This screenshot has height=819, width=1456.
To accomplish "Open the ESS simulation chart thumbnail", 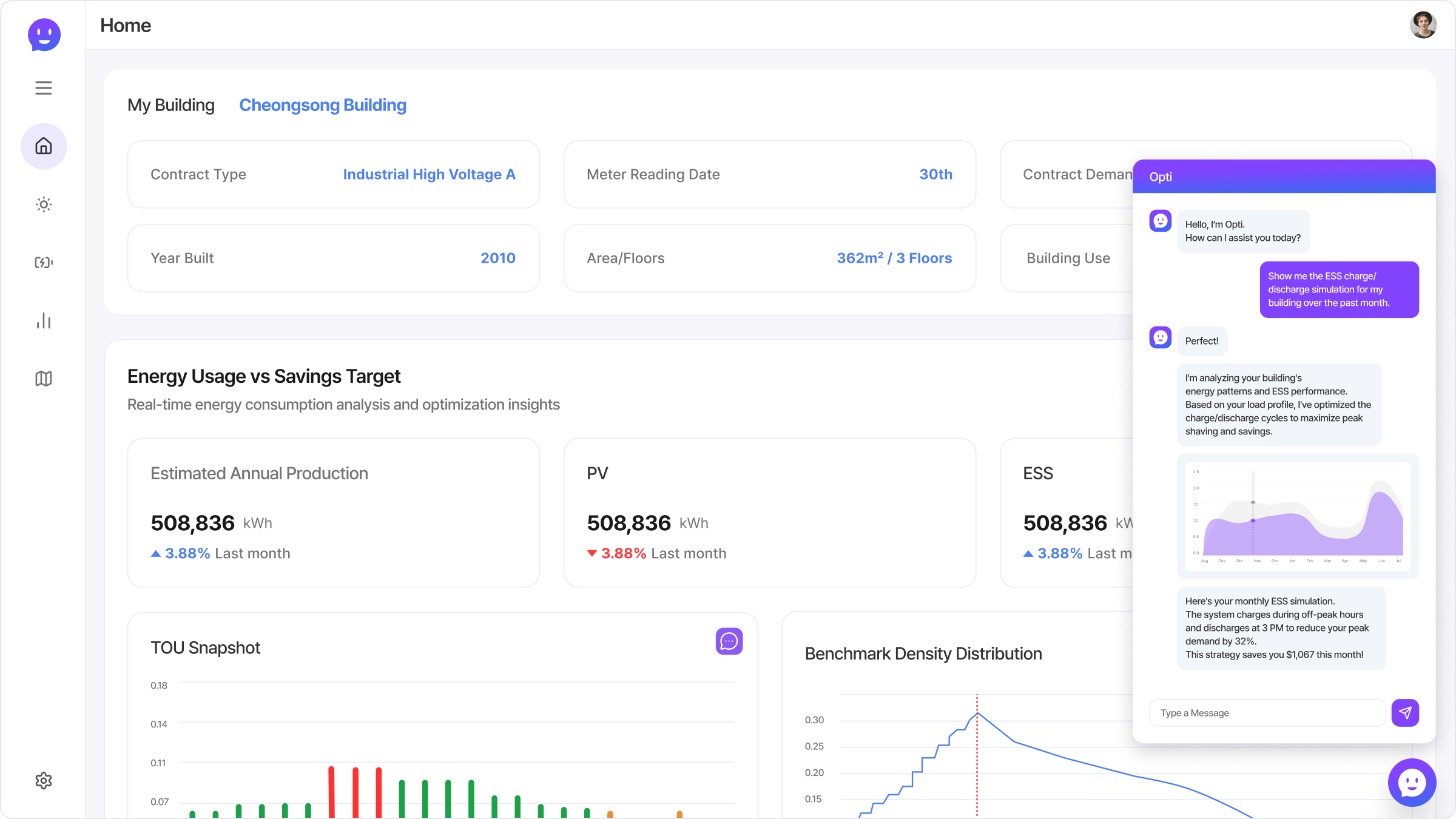I will click(x=1298, y=516).
